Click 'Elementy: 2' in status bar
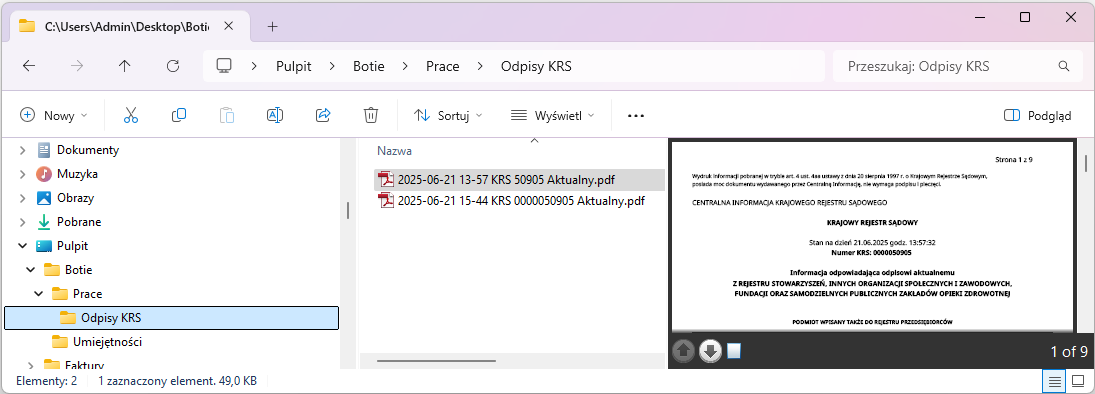Viewport: 1095px width, 394px height. 46,381
